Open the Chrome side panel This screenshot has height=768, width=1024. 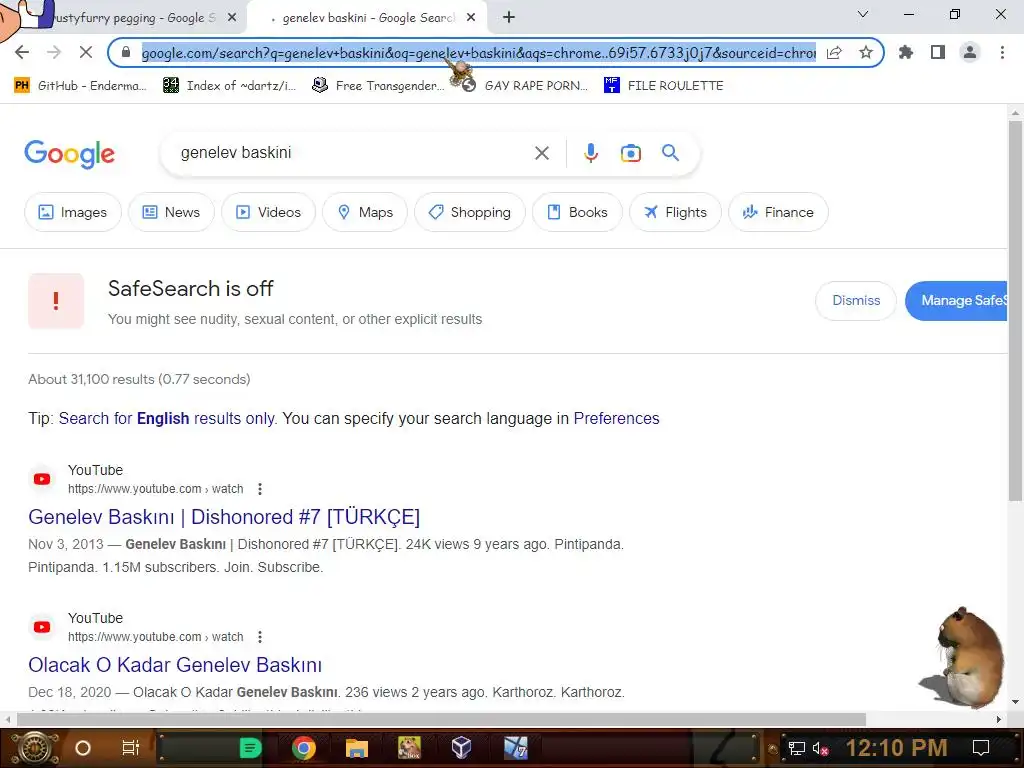(938, 52)
